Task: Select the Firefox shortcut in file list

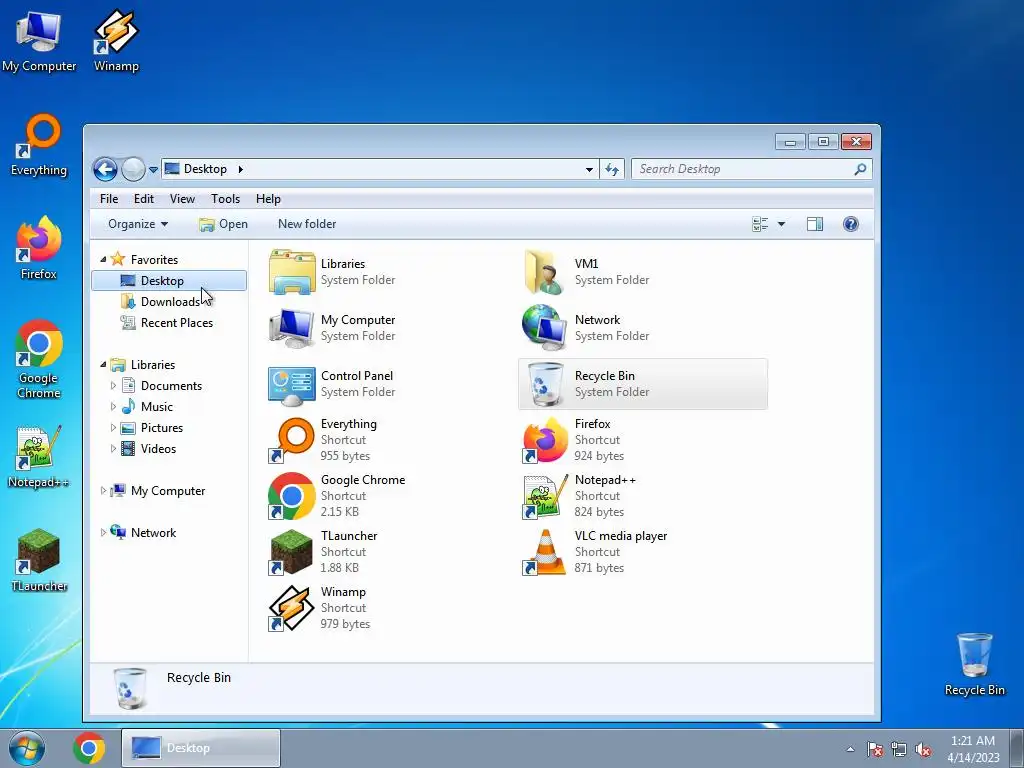Action: coord(545,440)
